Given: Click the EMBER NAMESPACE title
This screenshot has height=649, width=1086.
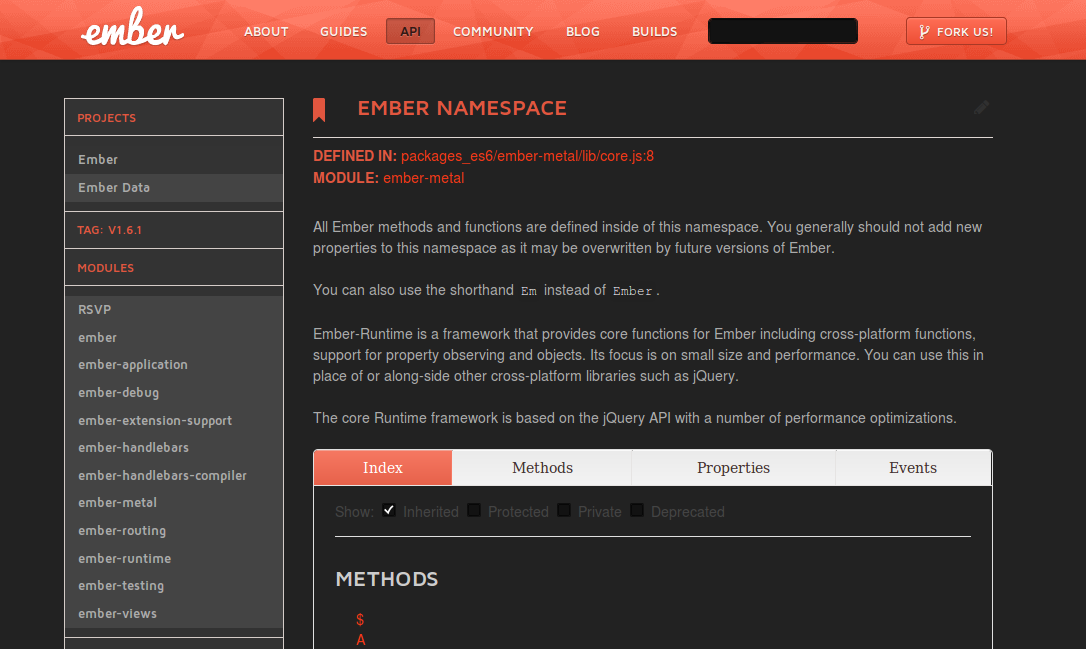Looking at the screenshot, I should click(462, 108).
